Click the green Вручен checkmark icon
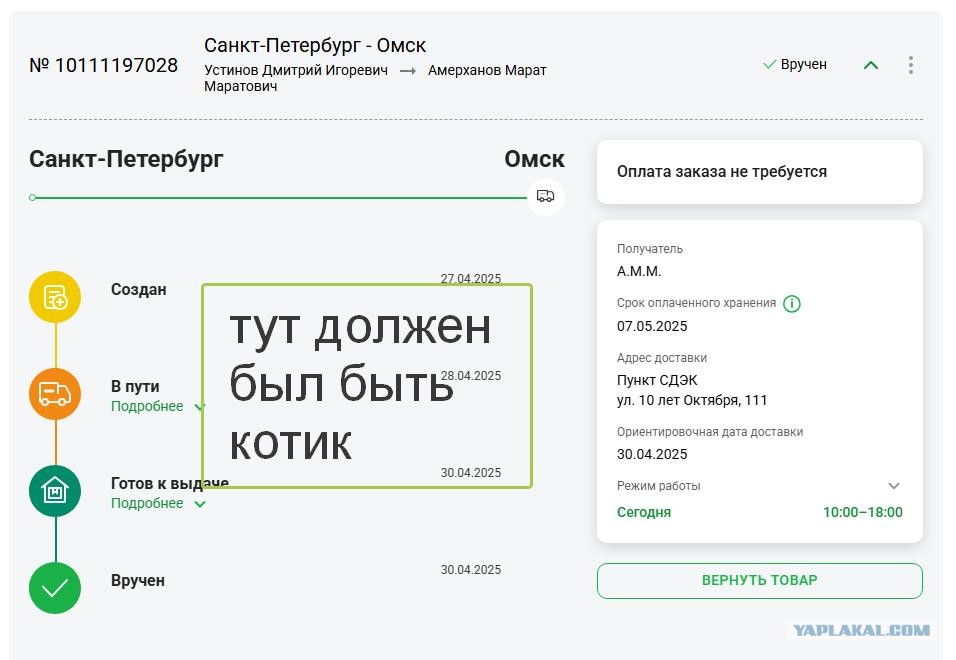Screen dimensions: 956x660 coord(55,587)
